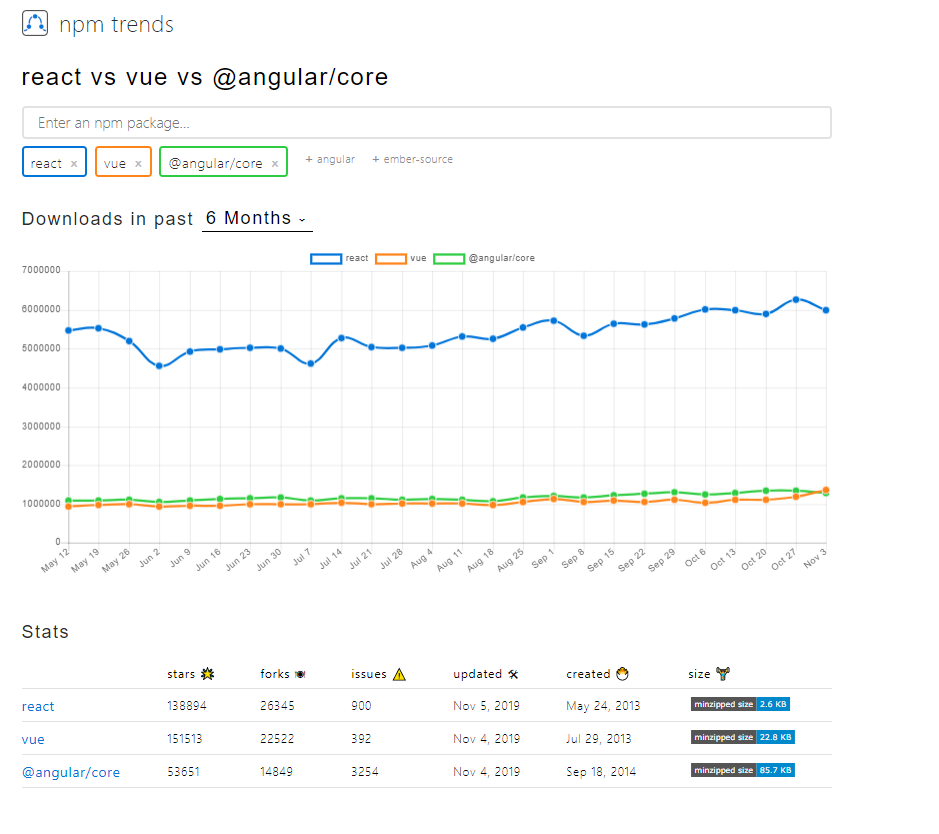Image resolution: width=939 pixels, height=834 pixels.
Task: Click the npm trends logo icon
Action: click(35, 24)
